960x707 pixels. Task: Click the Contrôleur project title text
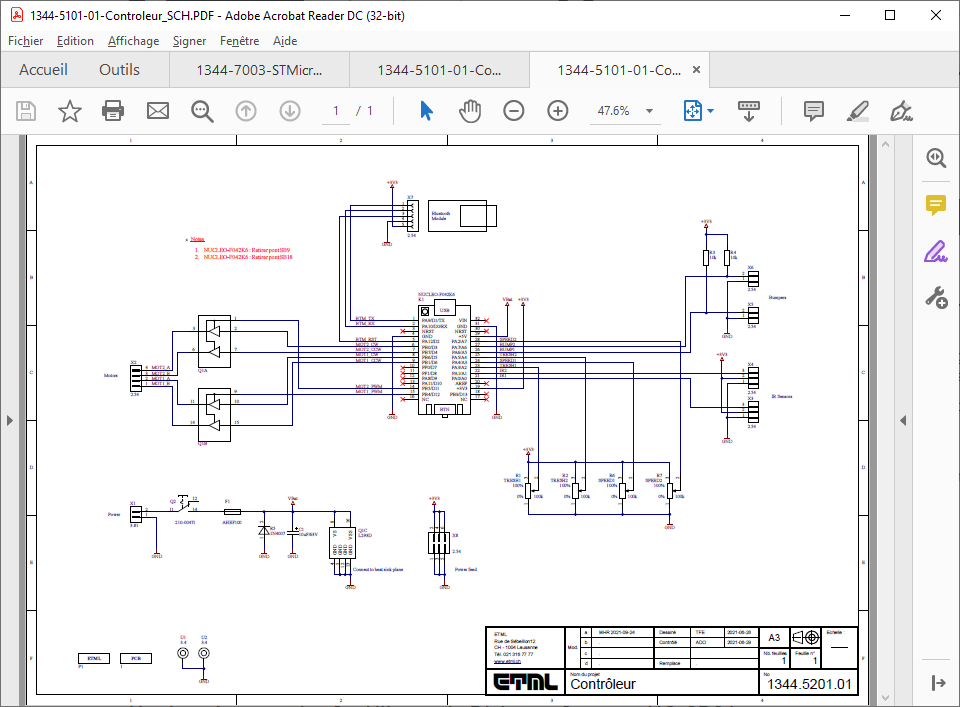[x=603, y=684]
